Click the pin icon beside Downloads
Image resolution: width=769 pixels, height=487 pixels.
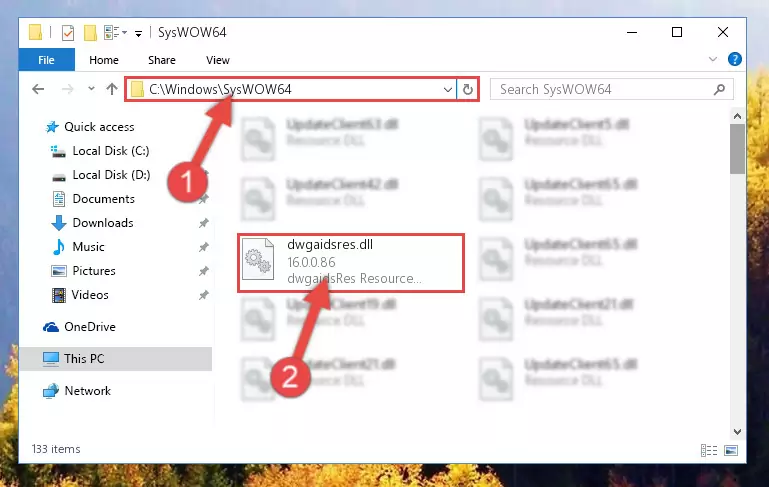[204, 223]
